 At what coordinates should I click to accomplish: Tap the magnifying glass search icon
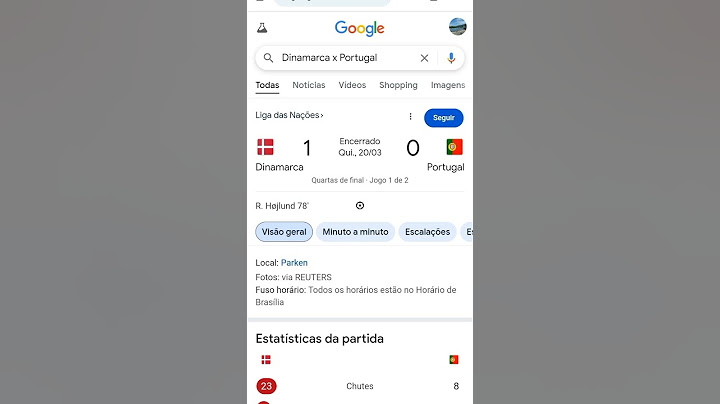269,58
